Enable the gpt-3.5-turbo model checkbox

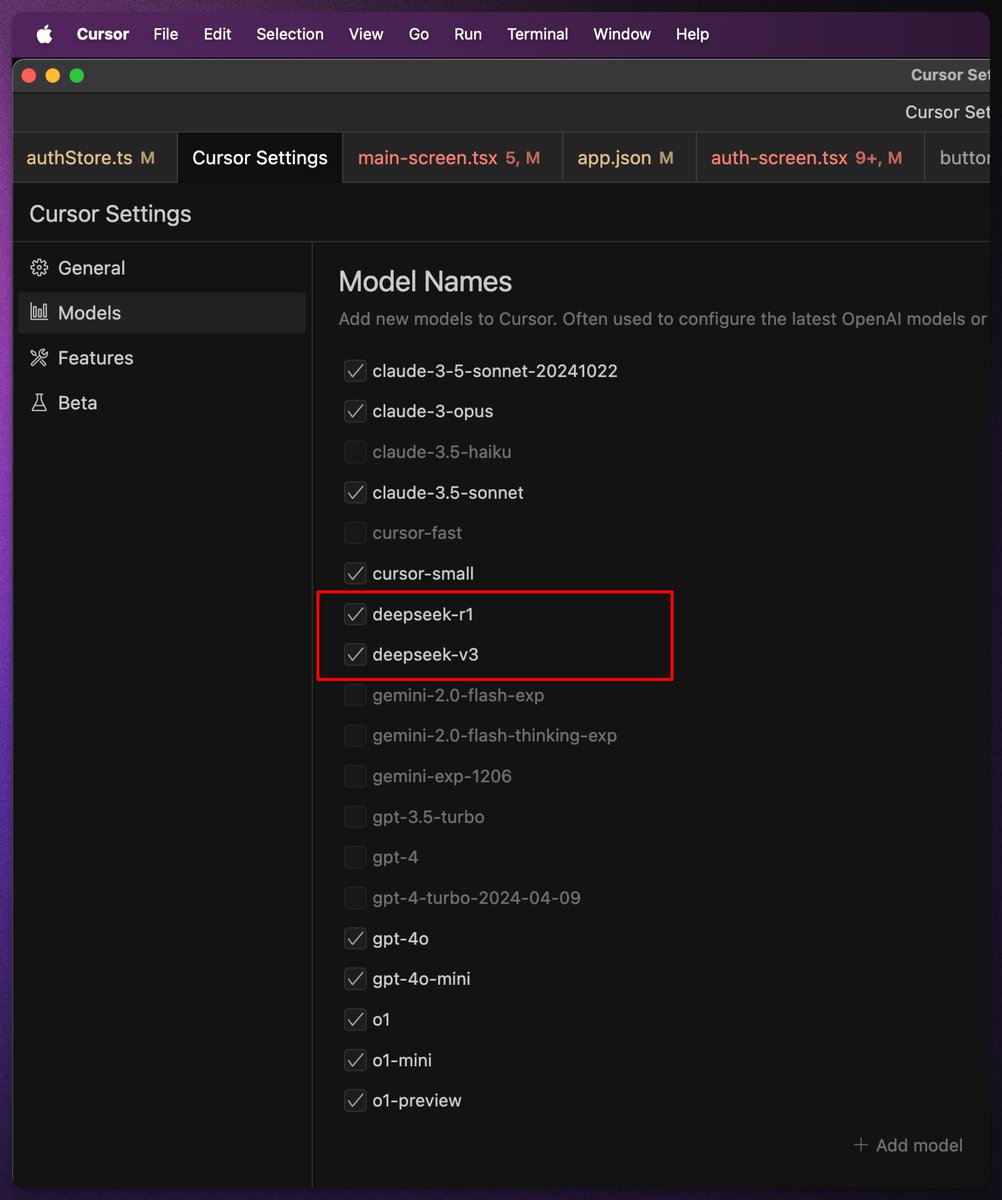coord(355,817)
